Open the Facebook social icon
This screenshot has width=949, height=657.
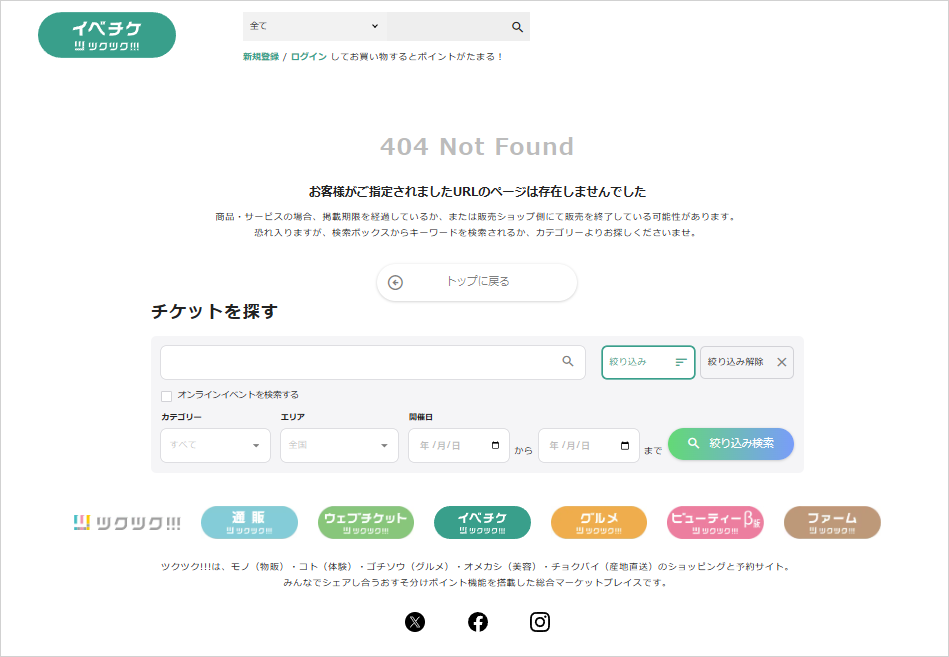pyautogui.click(x=478, y=622)
